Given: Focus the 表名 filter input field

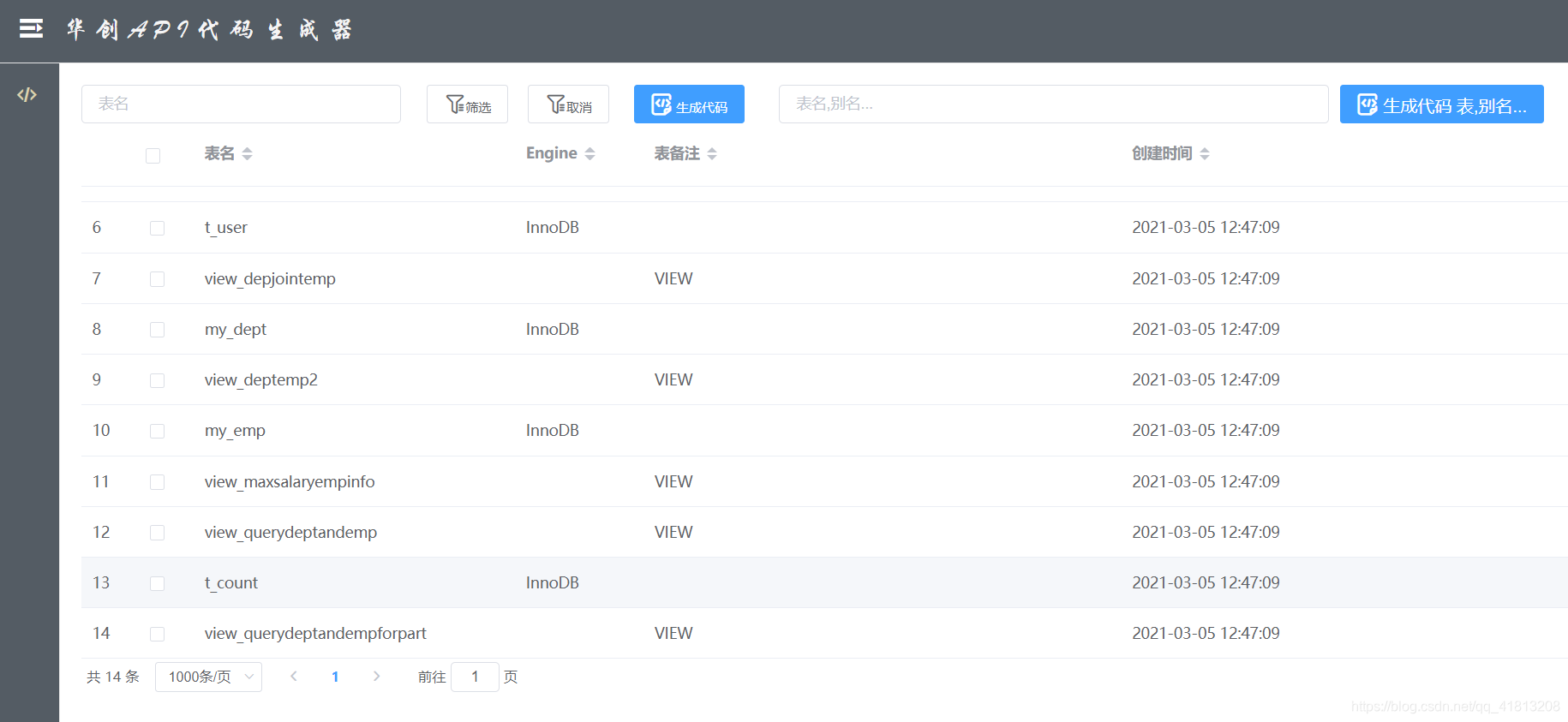Looking at the screenshot, I should [241, 104].
